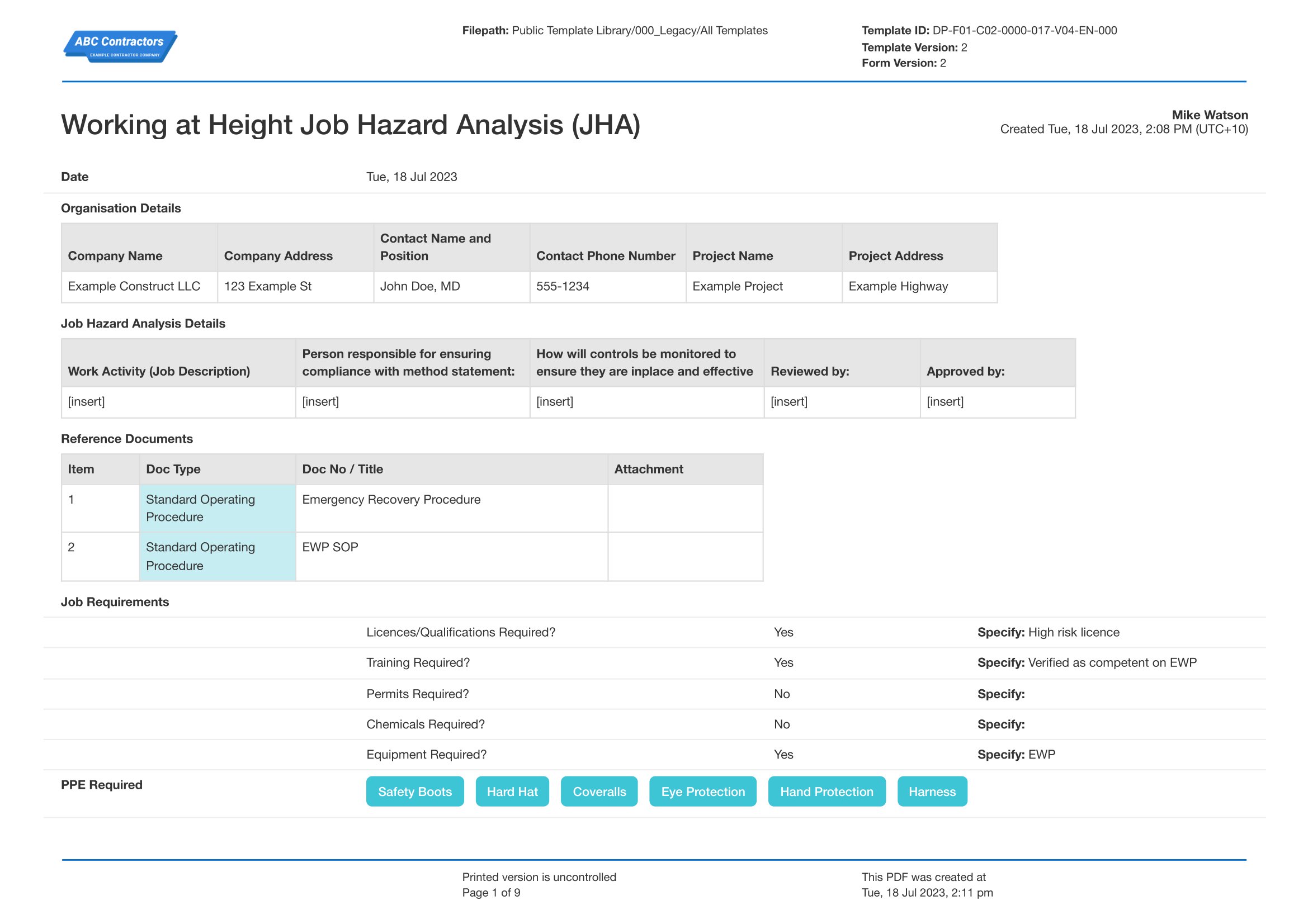Screen dimensions: 1308x924
Task: Click No for Permits Required
Action: 782,694
